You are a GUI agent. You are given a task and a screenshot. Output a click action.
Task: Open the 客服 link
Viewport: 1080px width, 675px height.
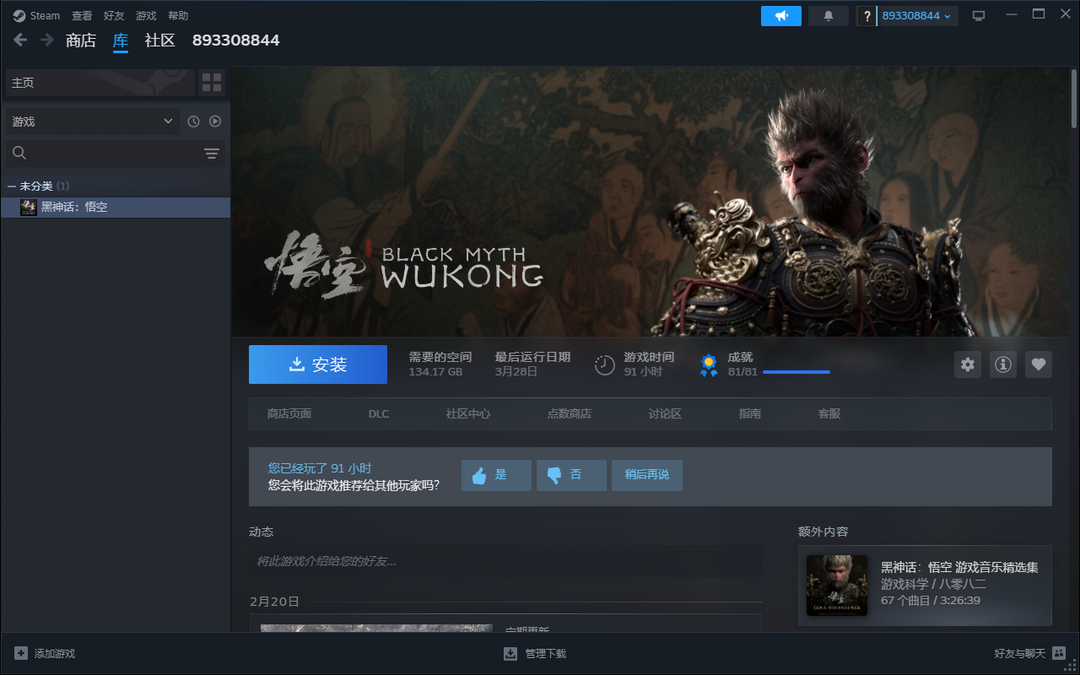(x=829, y=414)
